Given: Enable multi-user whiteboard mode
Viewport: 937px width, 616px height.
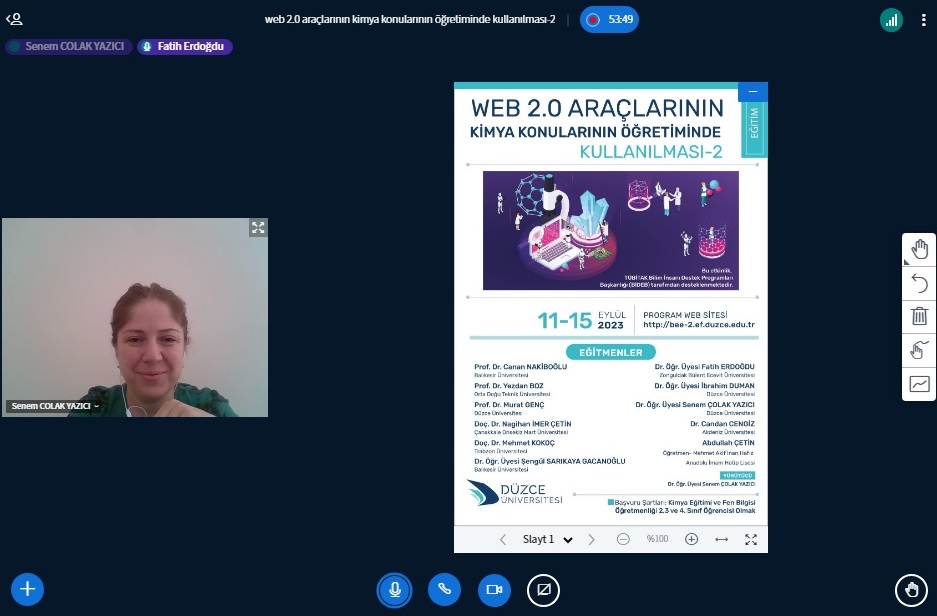Looking at the screenshot, I should coord(919,350).
